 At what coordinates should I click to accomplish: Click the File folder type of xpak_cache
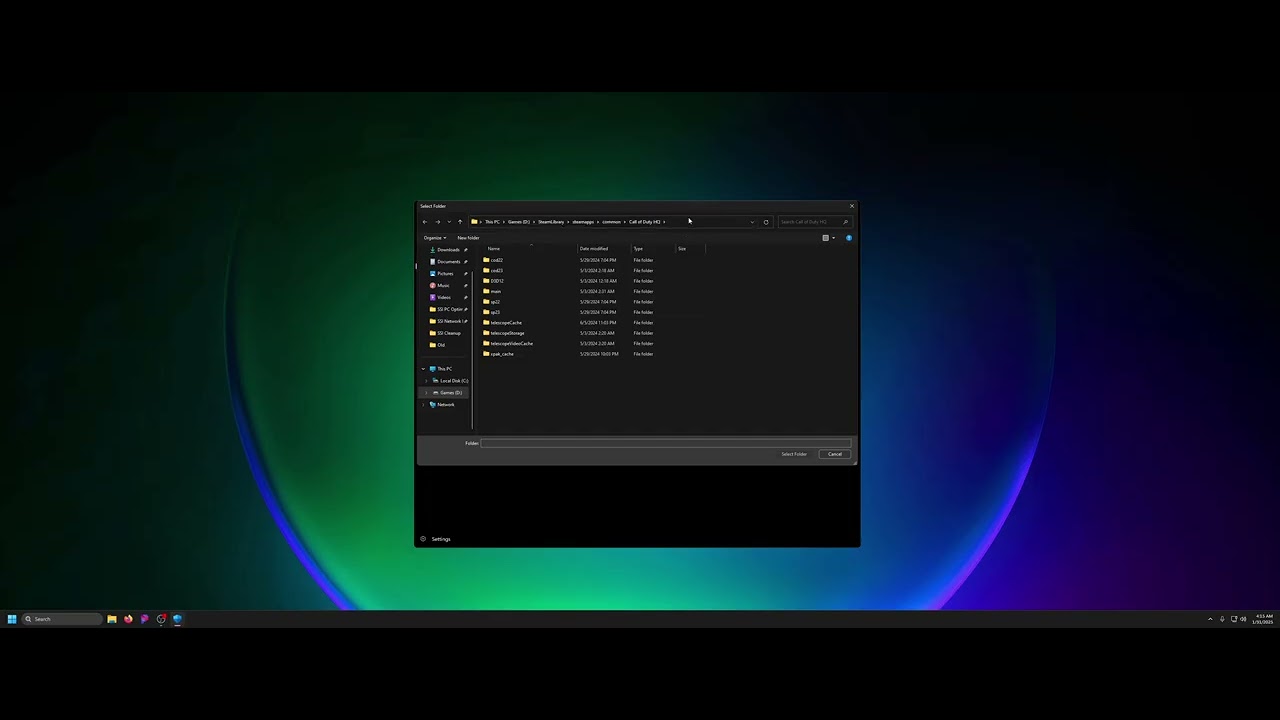pos(643,354)
